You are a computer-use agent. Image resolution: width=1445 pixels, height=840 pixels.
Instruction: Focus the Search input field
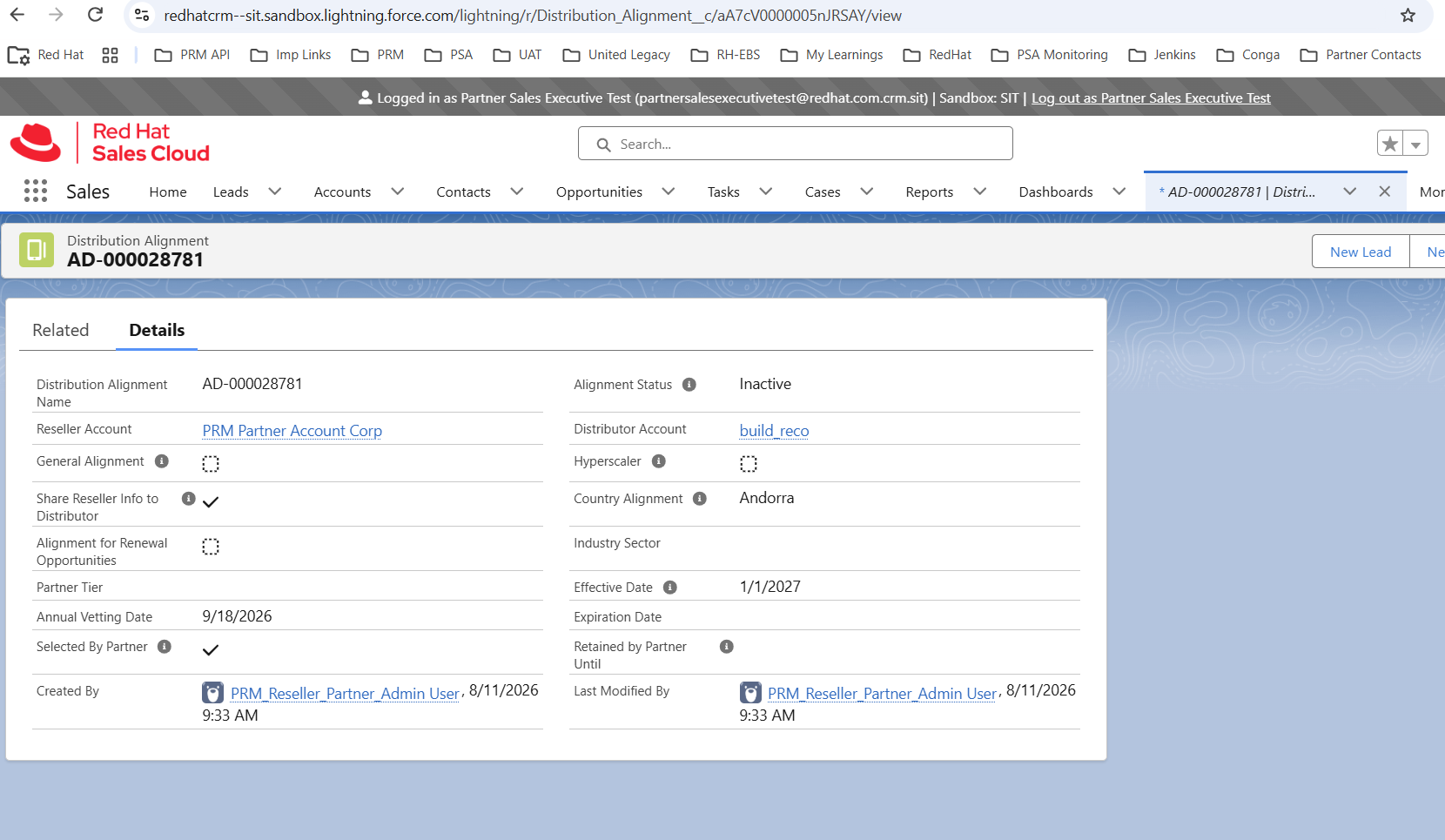(796, 144)
